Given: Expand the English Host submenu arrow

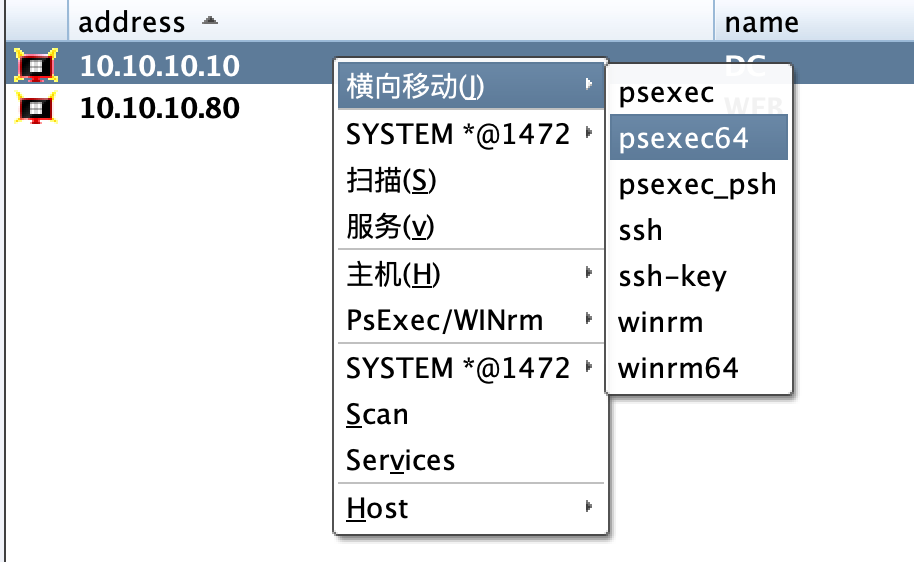Looking at the screenshot, I should [x=589, y=507].
